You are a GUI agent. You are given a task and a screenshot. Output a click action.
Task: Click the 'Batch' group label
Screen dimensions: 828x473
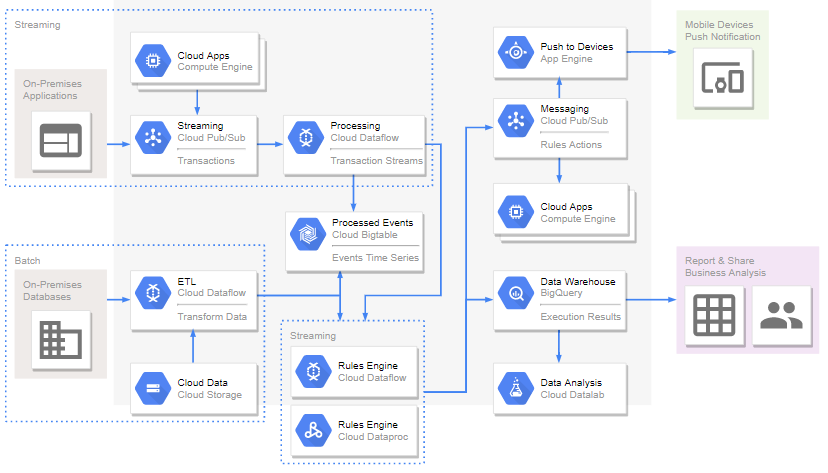[27, 260]
